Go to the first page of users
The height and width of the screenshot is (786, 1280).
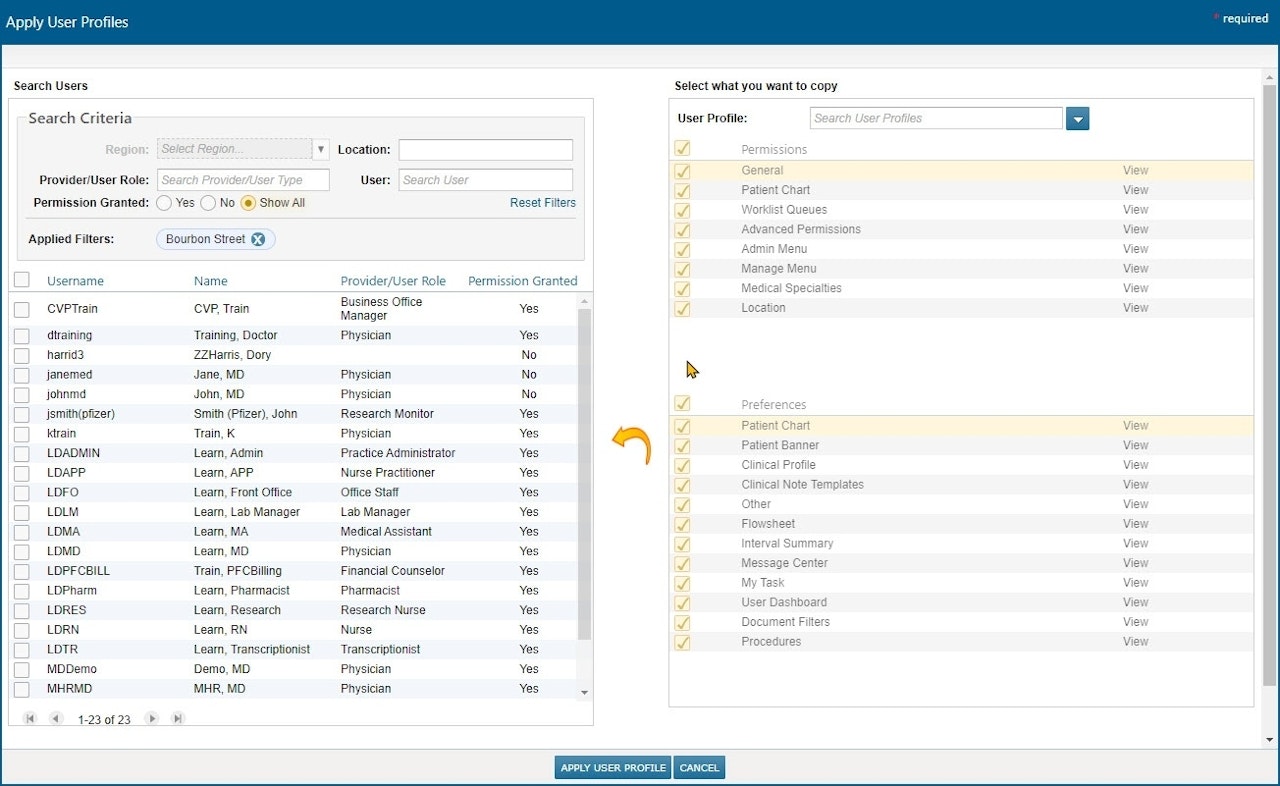tap(30, 718)
